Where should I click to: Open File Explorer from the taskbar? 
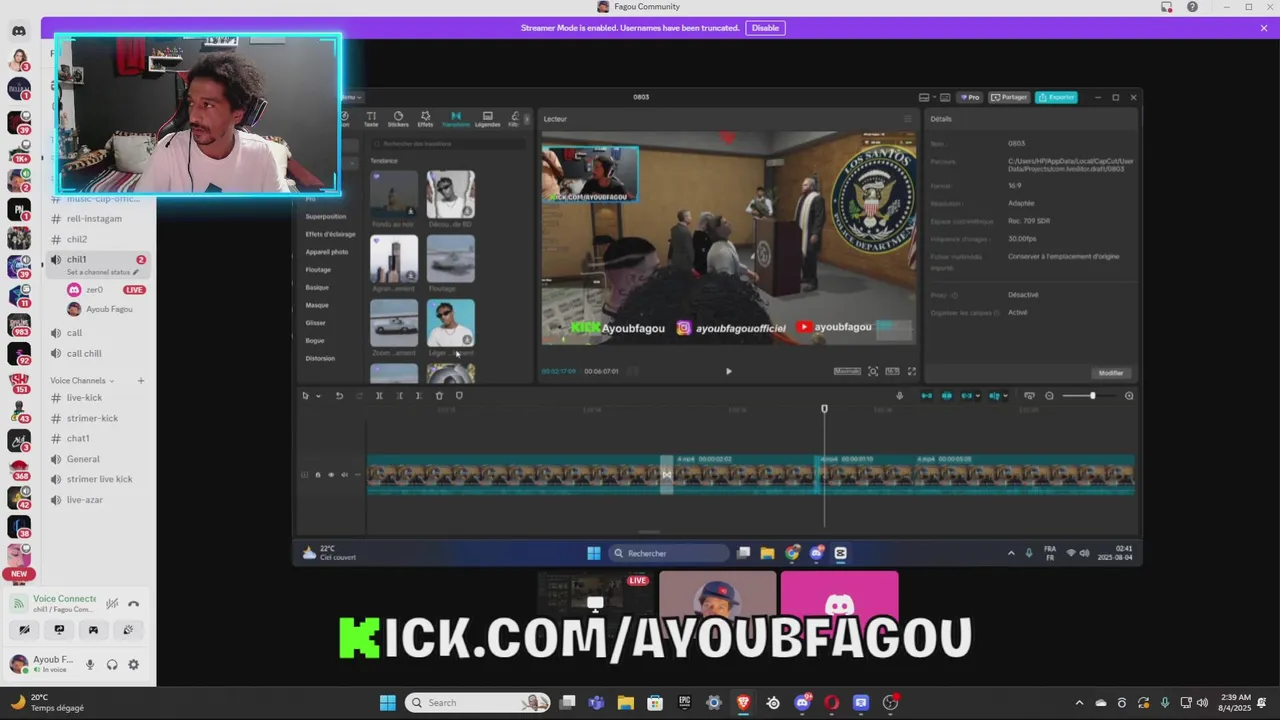pos(625,703)
